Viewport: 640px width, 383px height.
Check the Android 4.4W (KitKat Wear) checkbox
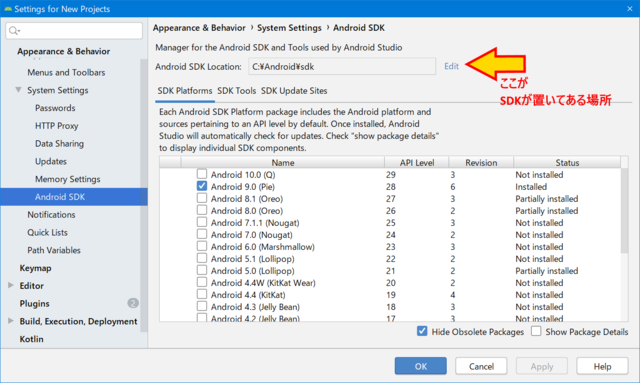(202, 282)
